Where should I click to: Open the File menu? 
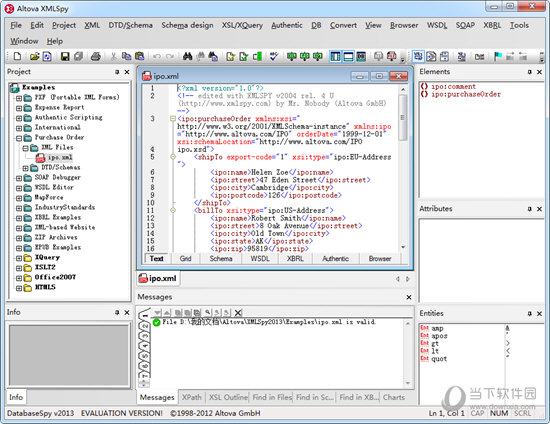click(x=16, y=25)
